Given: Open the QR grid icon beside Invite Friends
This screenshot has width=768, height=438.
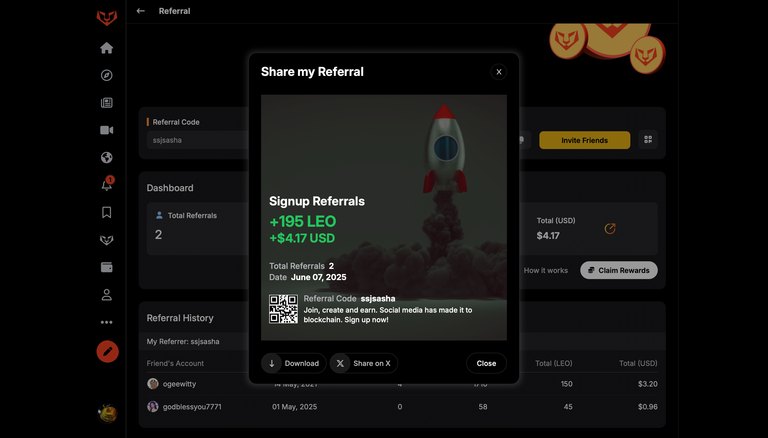Looking at the screenshot, I should 648,140.
